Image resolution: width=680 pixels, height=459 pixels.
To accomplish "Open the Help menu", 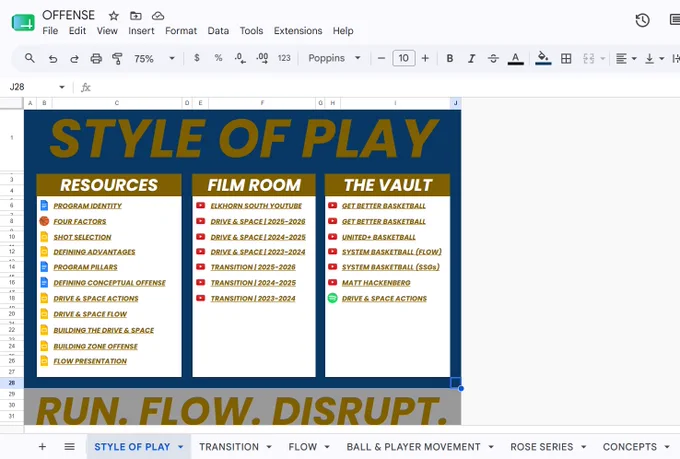I will 343,31.
